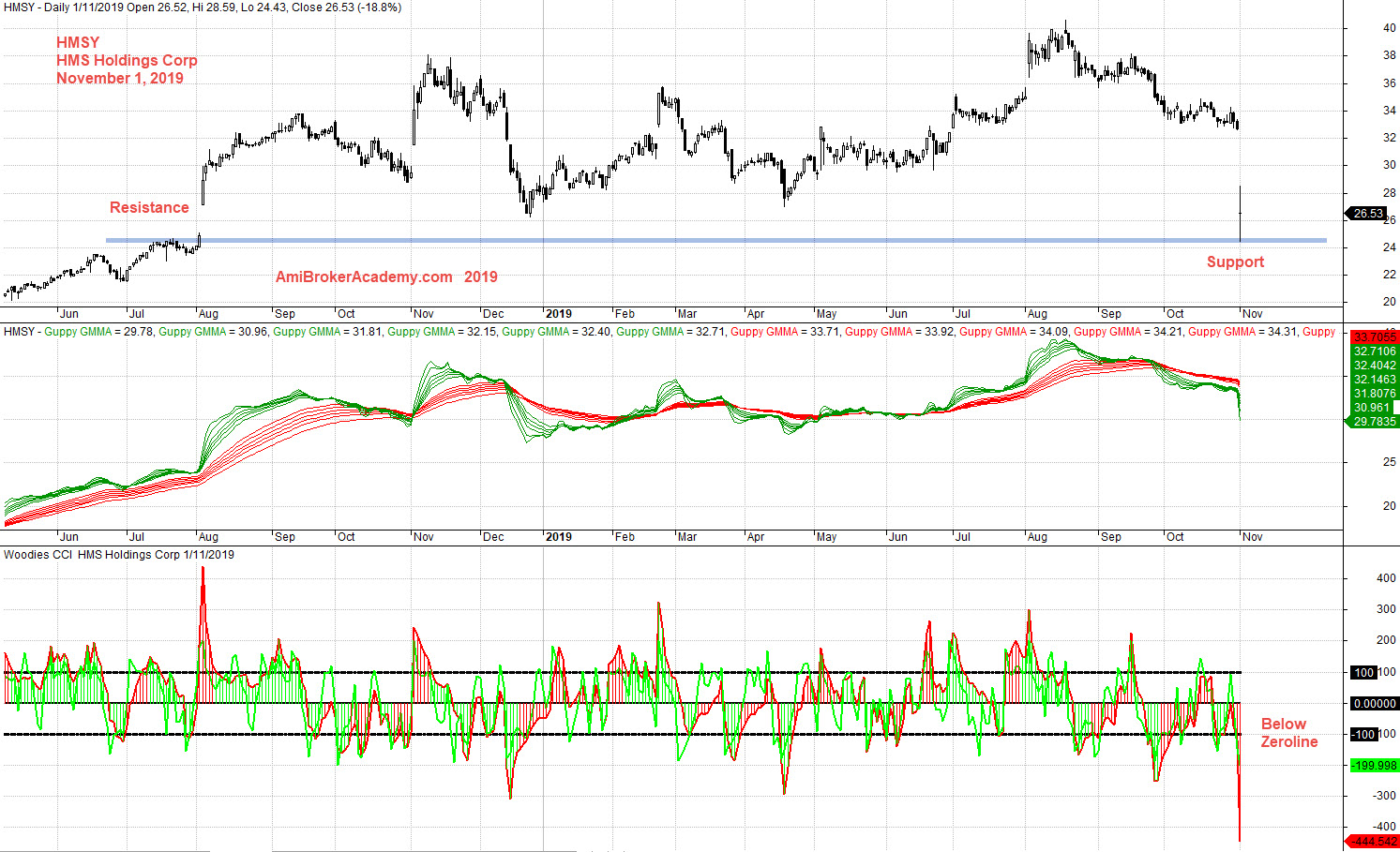
Task: Click 'Woodies CCI HMS Holdings Corp 1/11/2019' title
Action: 119,555
